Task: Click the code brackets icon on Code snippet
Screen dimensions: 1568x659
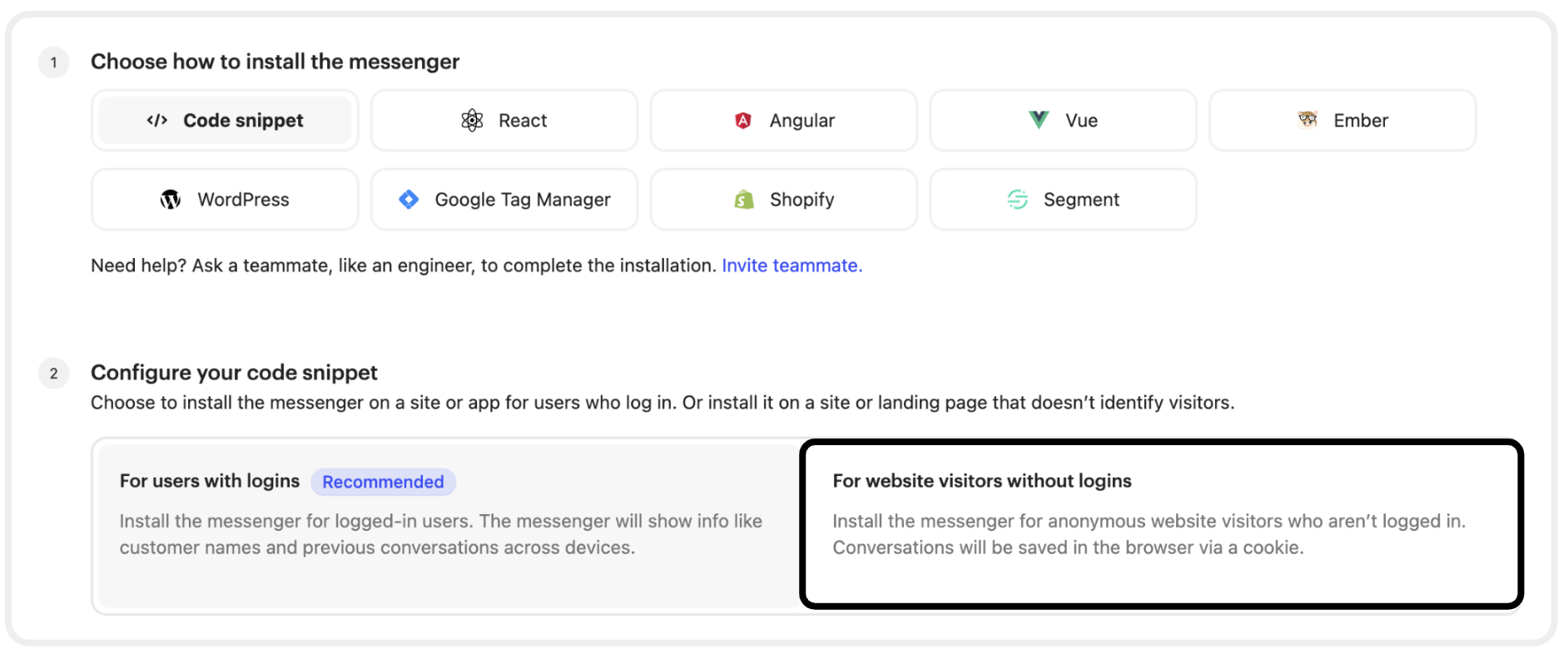Action: [x=157, y=121]
